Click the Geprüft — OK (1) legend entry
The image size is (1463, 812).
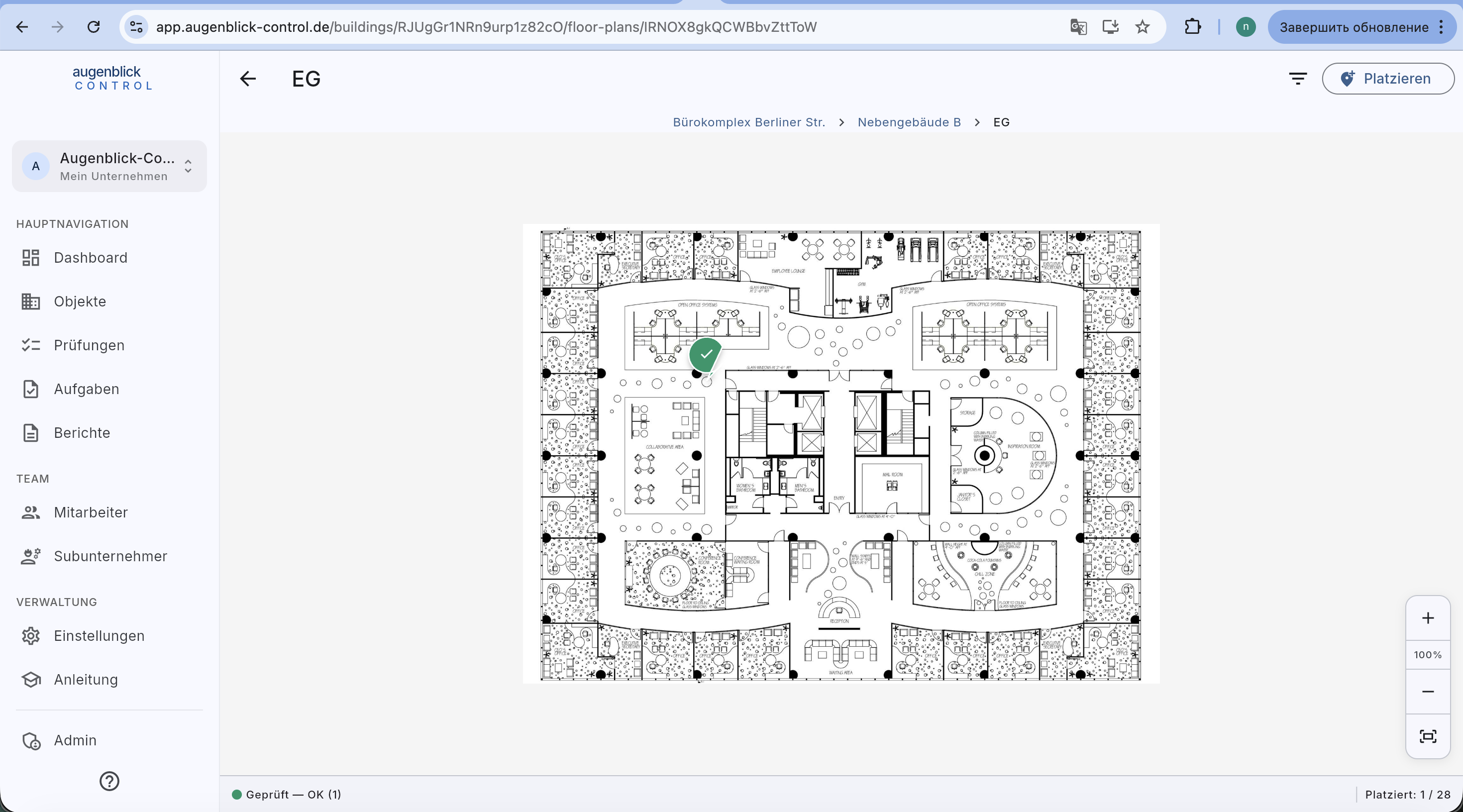coord(286,795)
